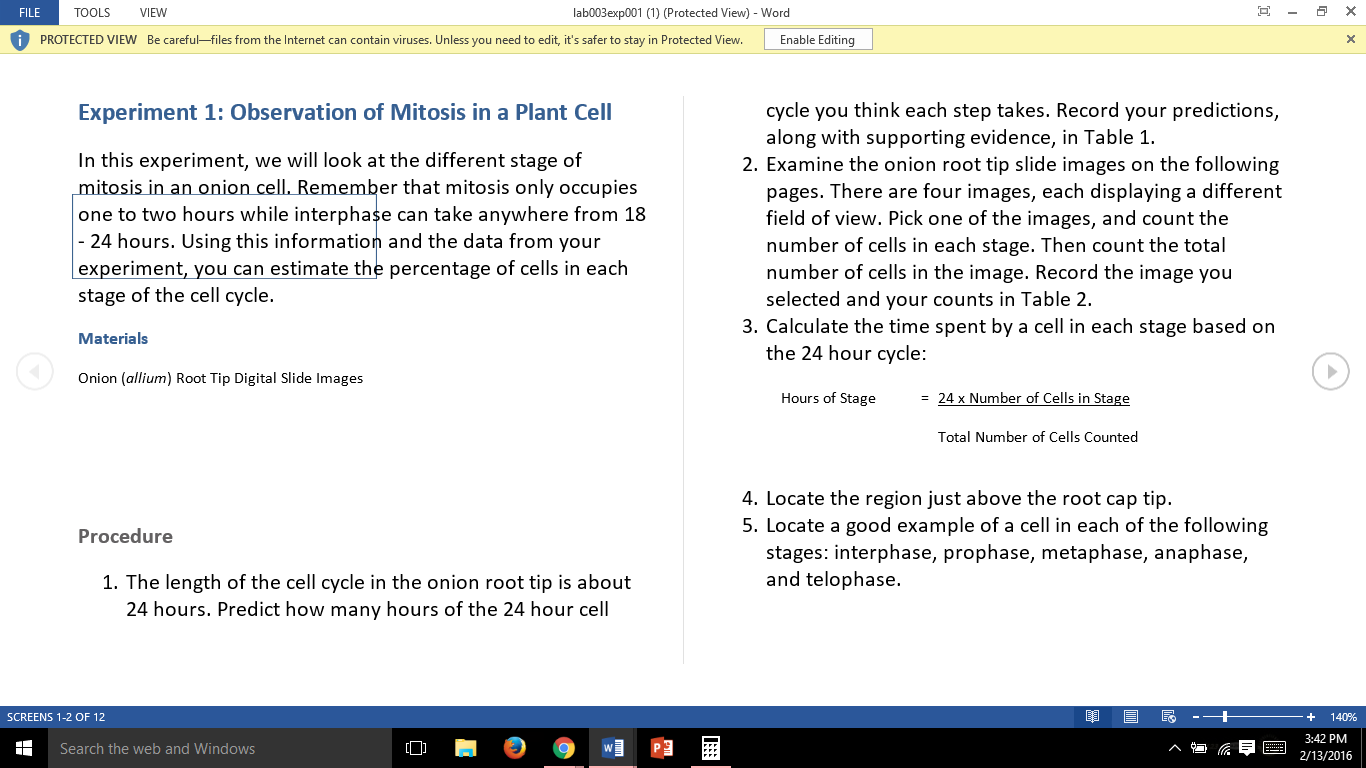Screen dimensions: 1366x768
Task: Close the Word window
Action: click(x=1351, y=12)
